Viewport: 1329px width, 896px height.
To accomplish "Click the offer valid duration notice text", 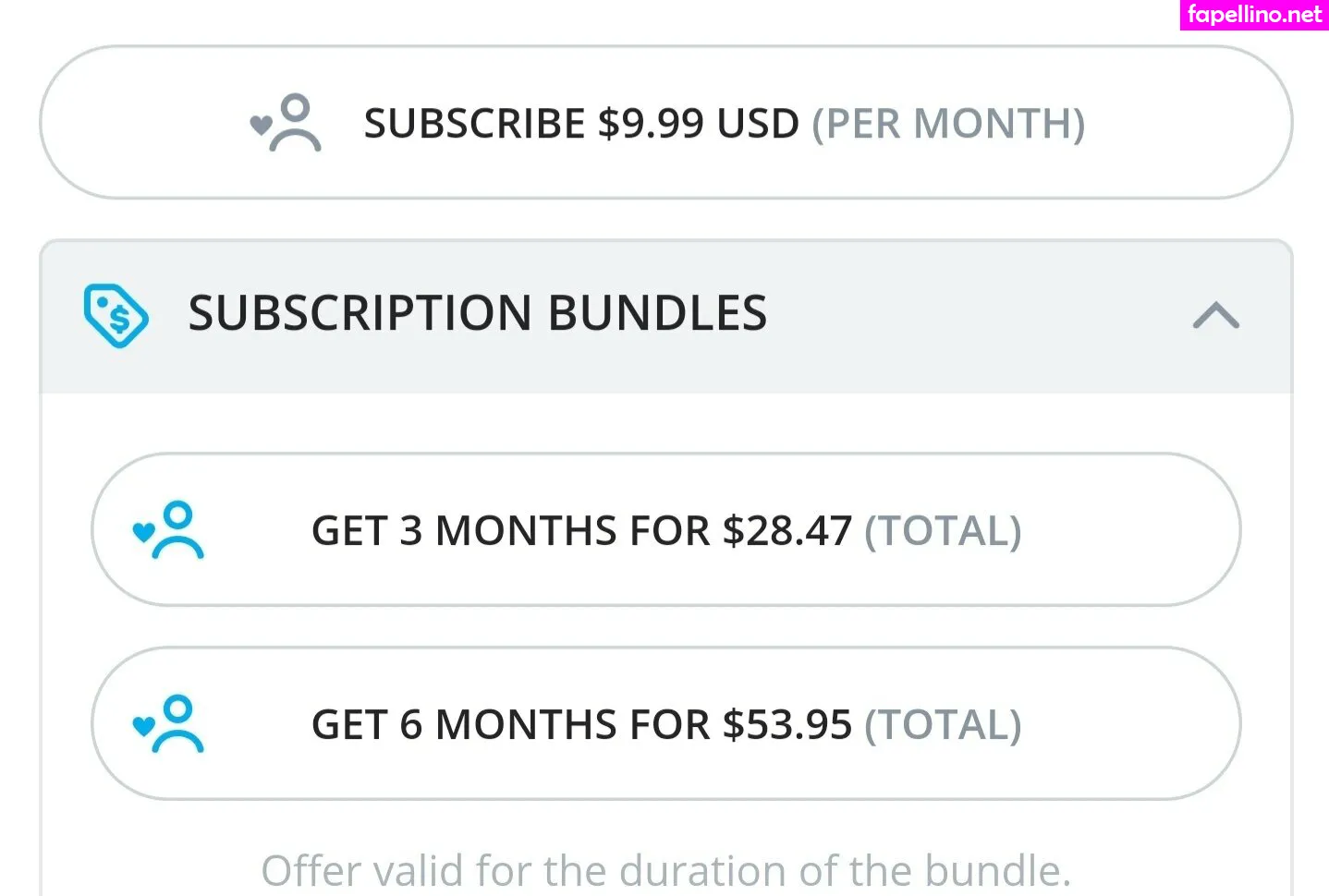I will coord(665,870).
